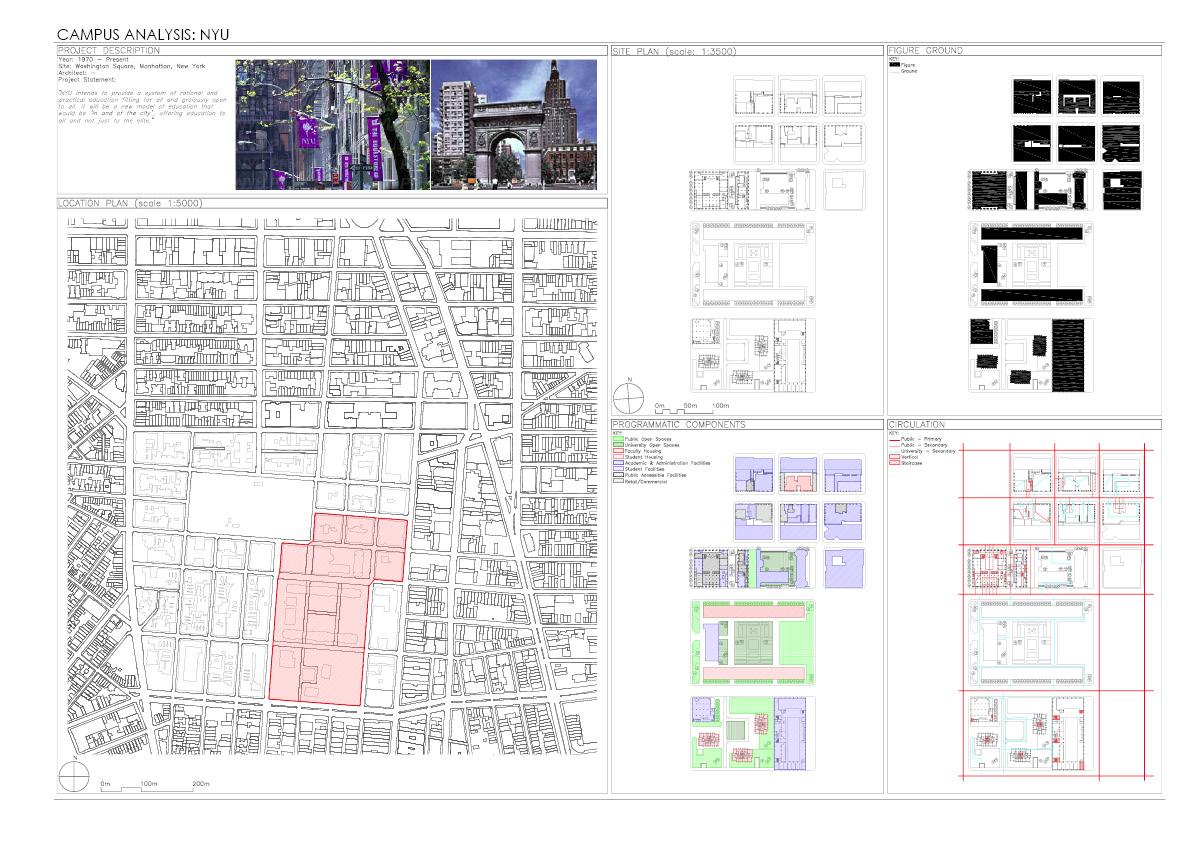Select the 'LOCATION PLAN (scale 1:5000)' heading

click(x=131, y=203)
